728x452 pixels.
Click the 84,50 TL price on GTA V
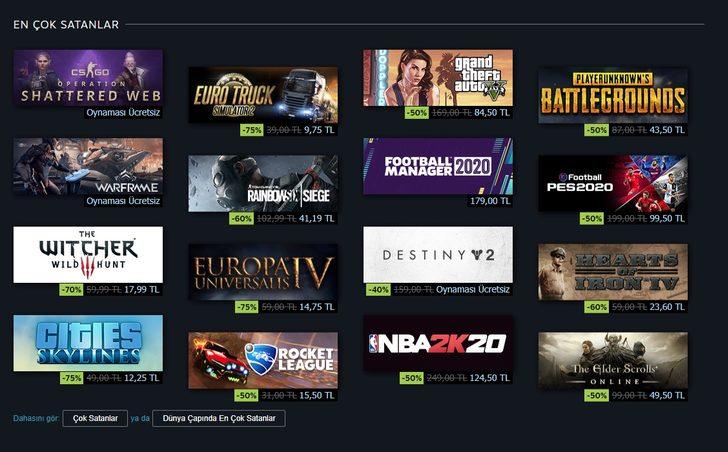(492, 113)
